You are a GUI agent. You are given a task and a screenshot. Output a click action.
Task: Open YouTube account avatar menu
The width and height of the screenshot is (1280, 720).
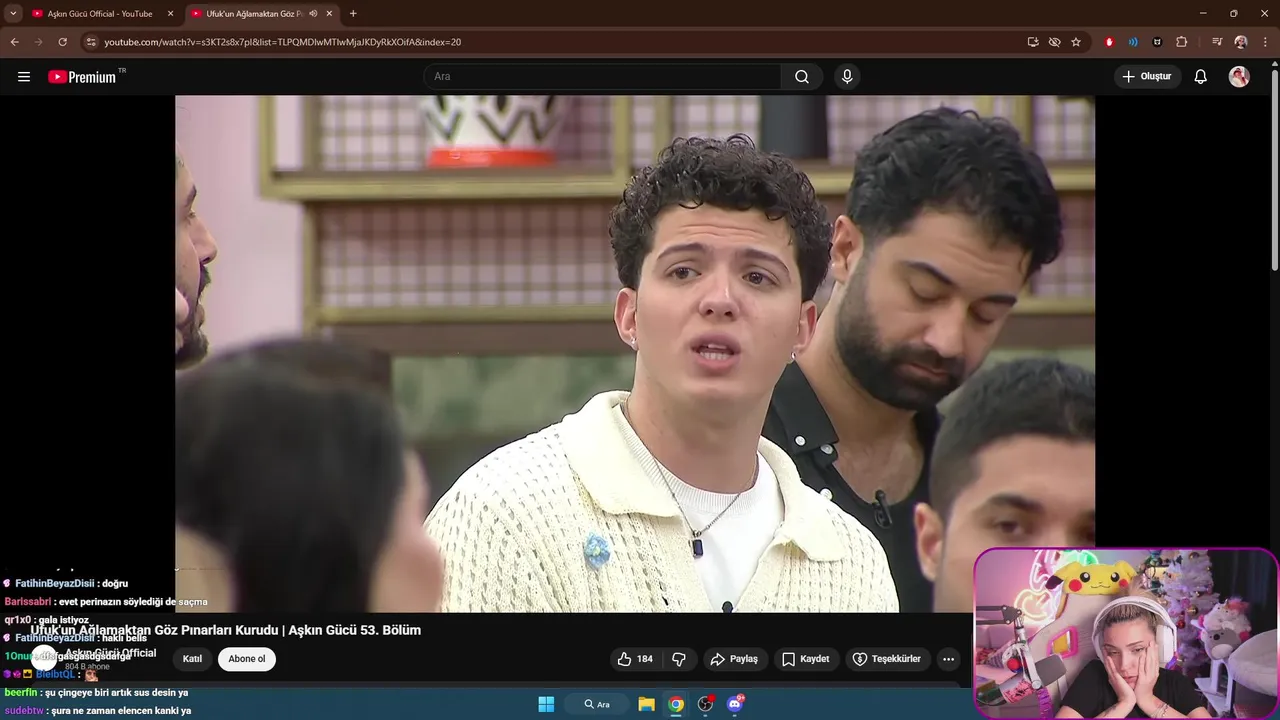pyautogui.click(x=1239, y=77)
